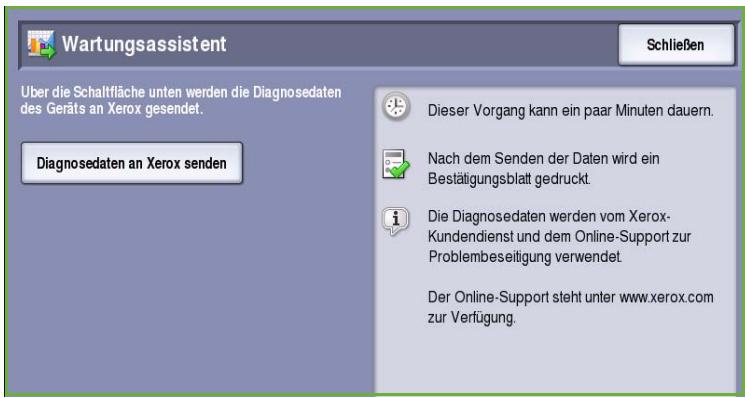Screen dimensions: 745x398
Task: Click text about Bestätigungsblatt gedruckt
Action: coord(544,169)
